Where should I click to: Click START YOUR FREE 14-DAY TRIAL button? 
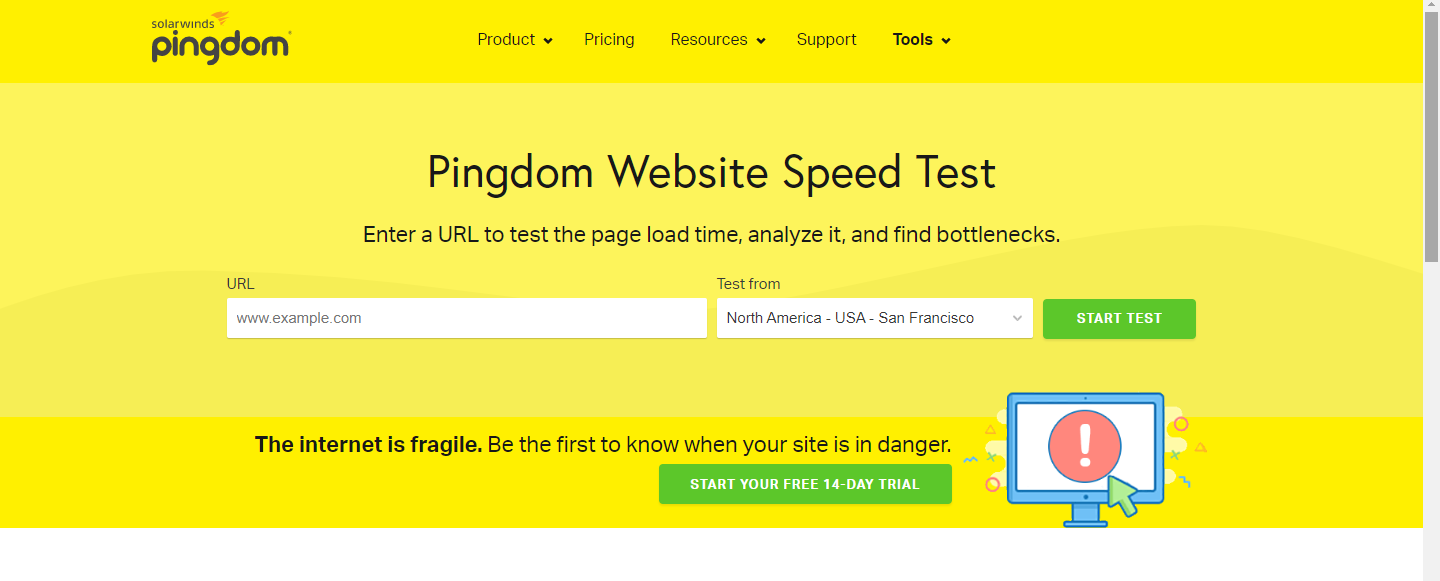tap(805, 484)
